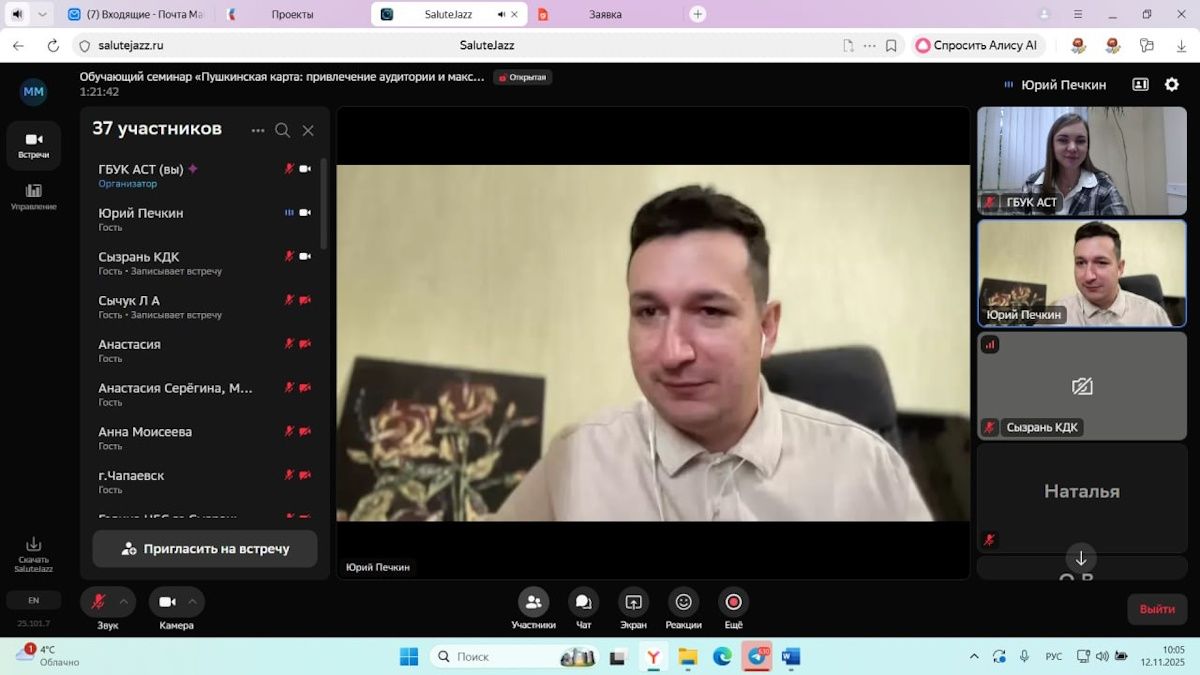Click the Ещё record-style icon

(733, 602)
